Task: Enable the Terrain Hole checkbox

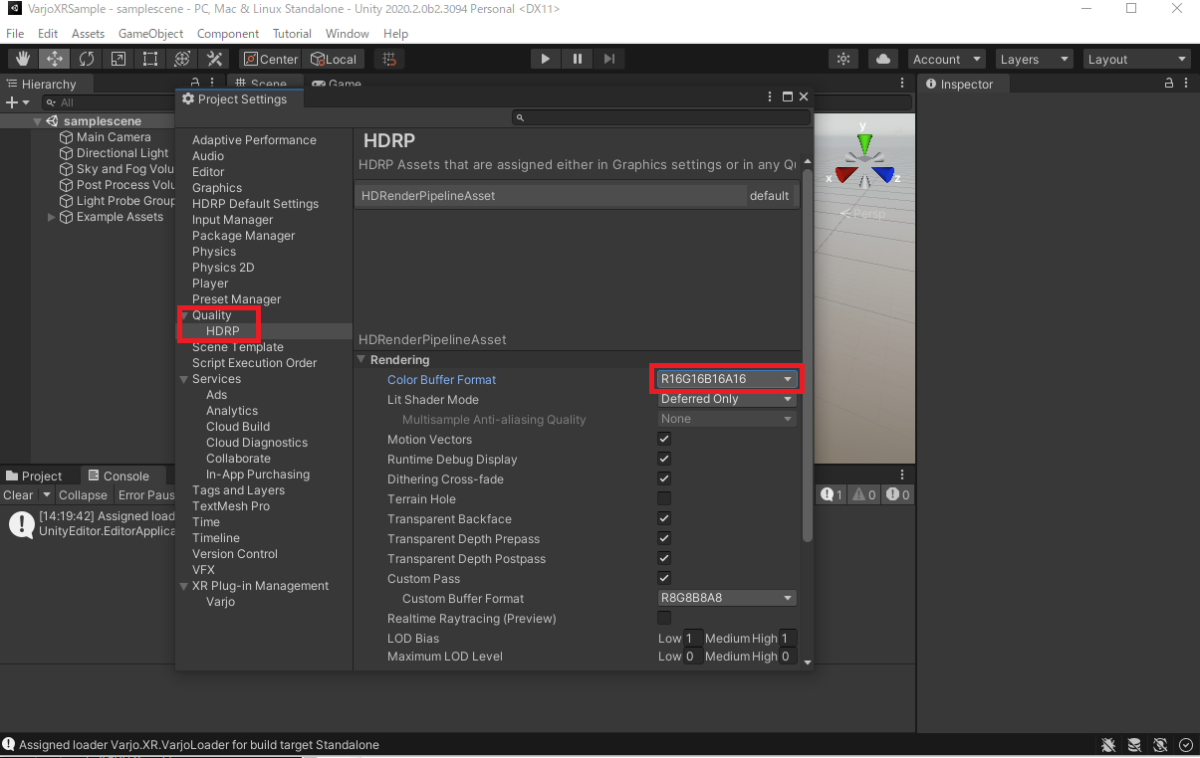Action: (x=664, y=499)
